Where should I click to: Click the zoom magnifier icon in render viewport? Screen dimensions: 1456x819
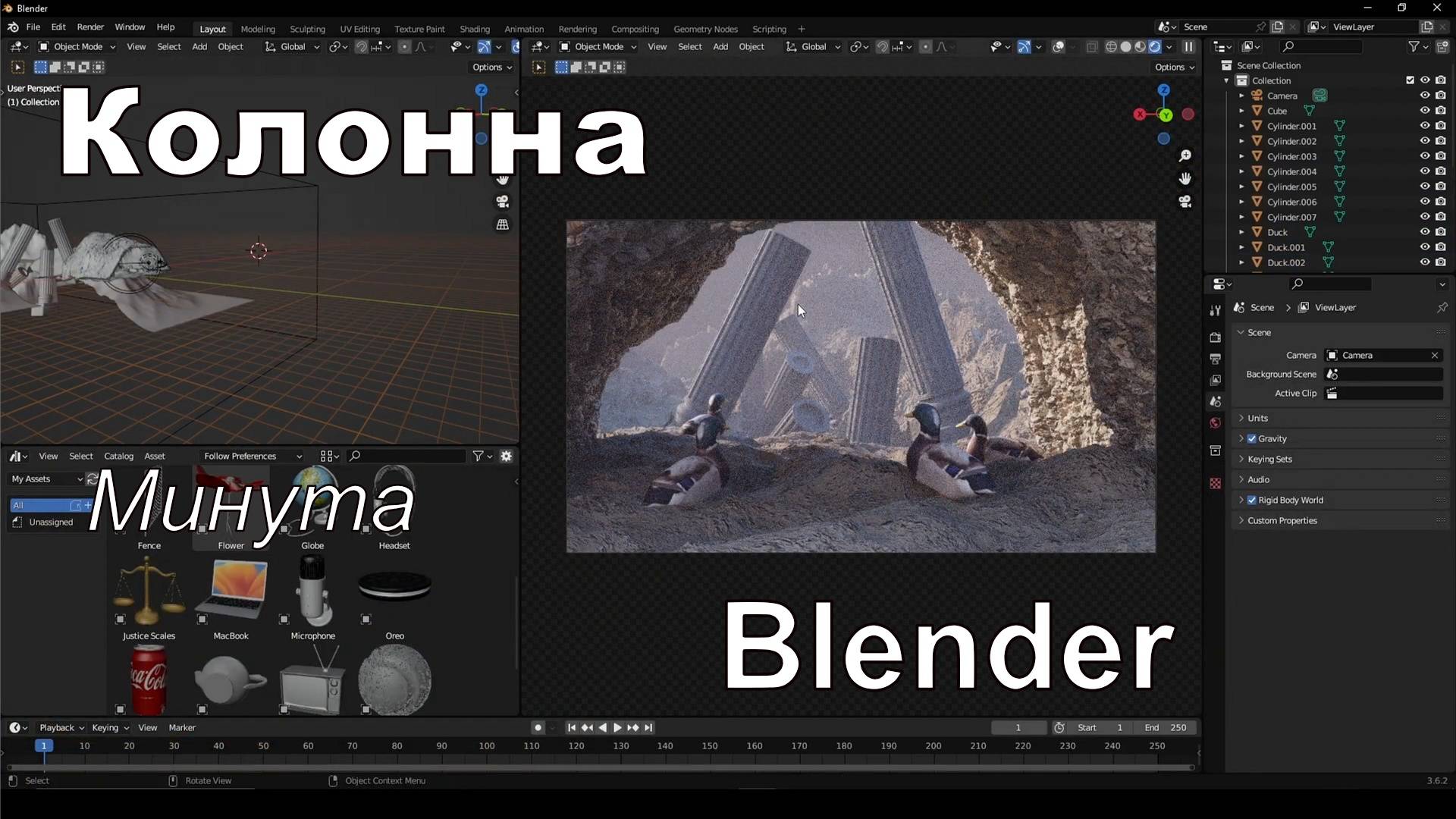click(x=1185, y=155)
